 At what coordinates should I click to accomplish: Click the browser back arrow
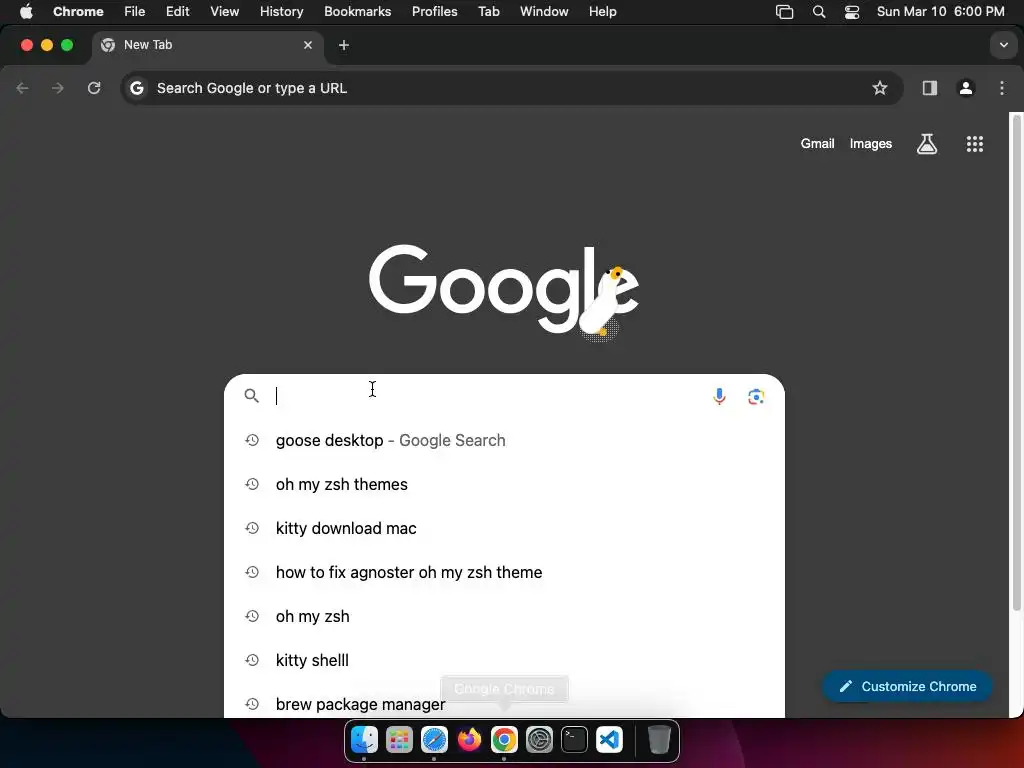tap(22, 88)
